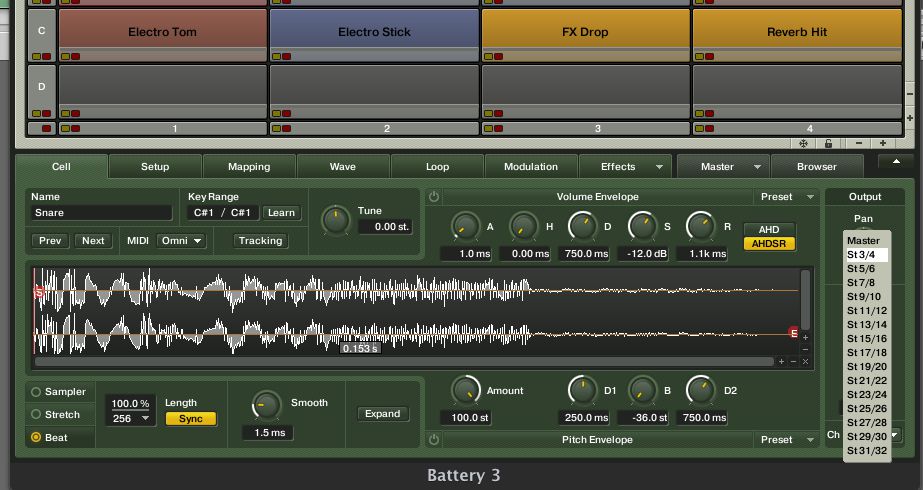
Task: Click the Tune knob
Action: pos(336,220)
